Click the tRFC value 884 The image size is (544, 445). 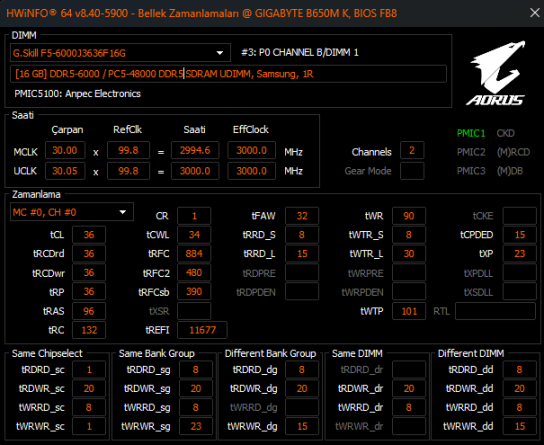194,254
